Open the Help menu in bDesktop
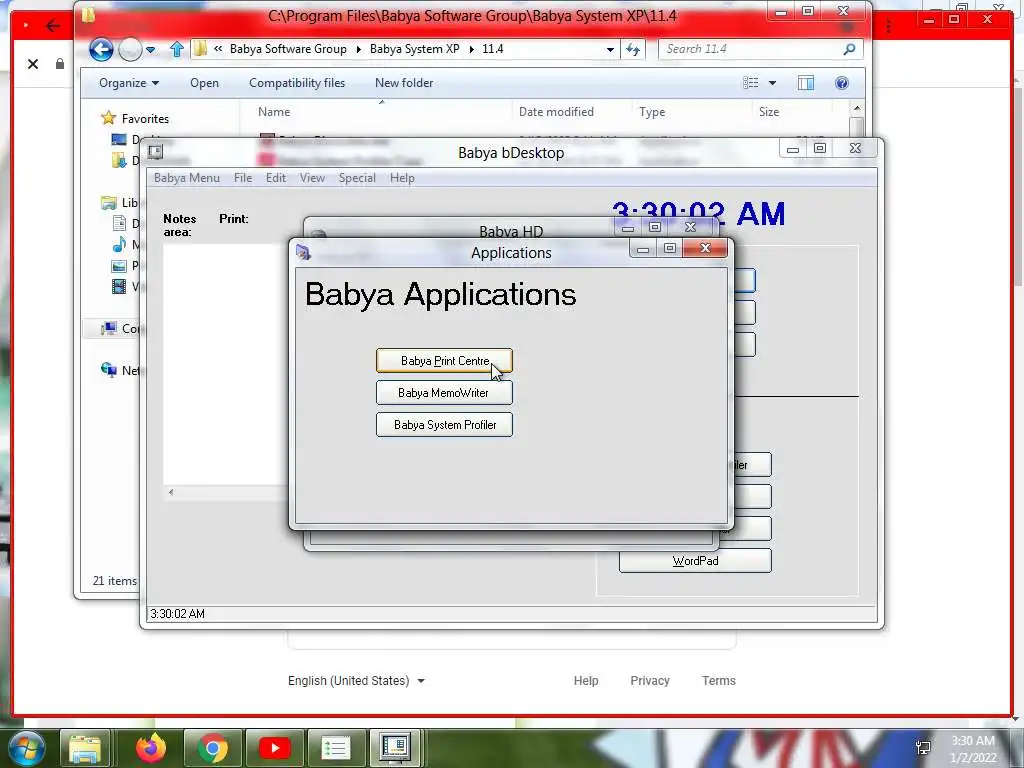The height and width of the screenshot is (768, 1024). [402, 178]
